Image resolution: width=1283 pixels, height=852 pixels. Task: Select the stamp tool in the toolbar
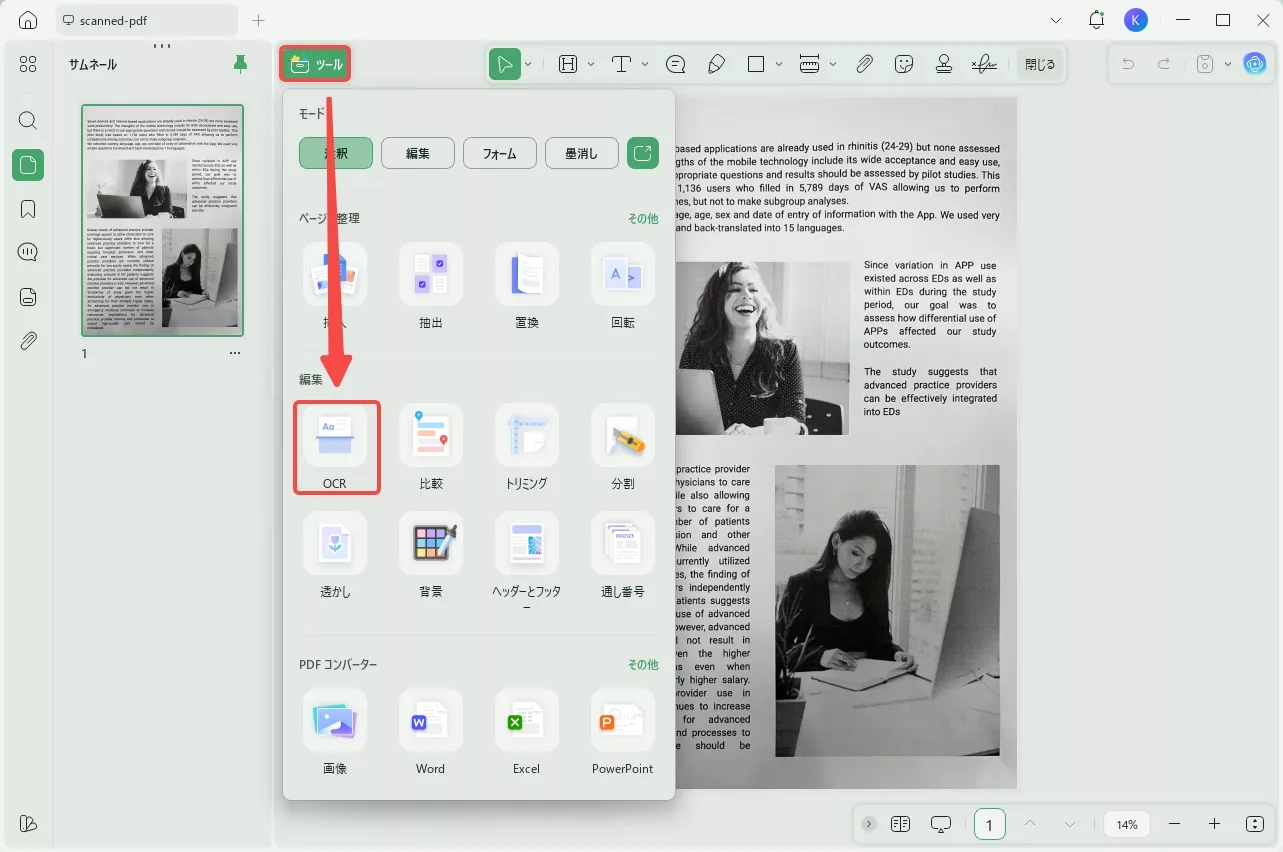[x=943, y=63]
